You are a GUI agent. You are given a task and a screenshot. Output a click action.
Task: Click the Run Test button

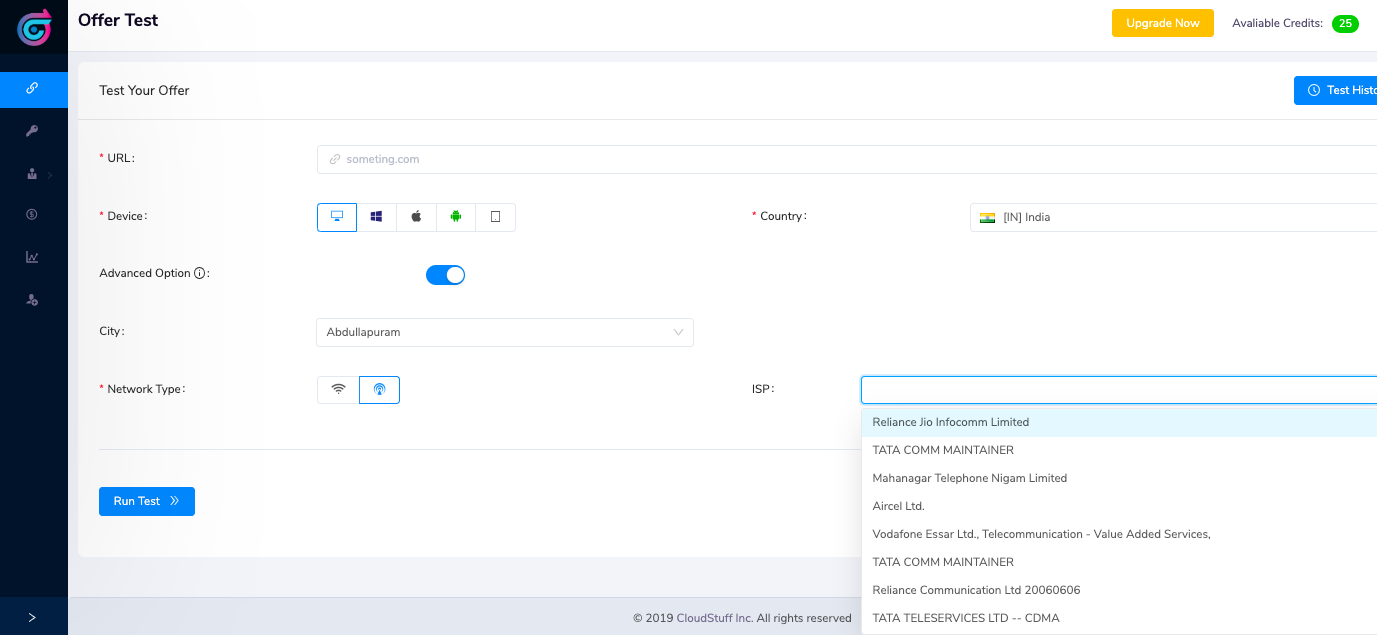pyautogui.click(x=147, y=501)
